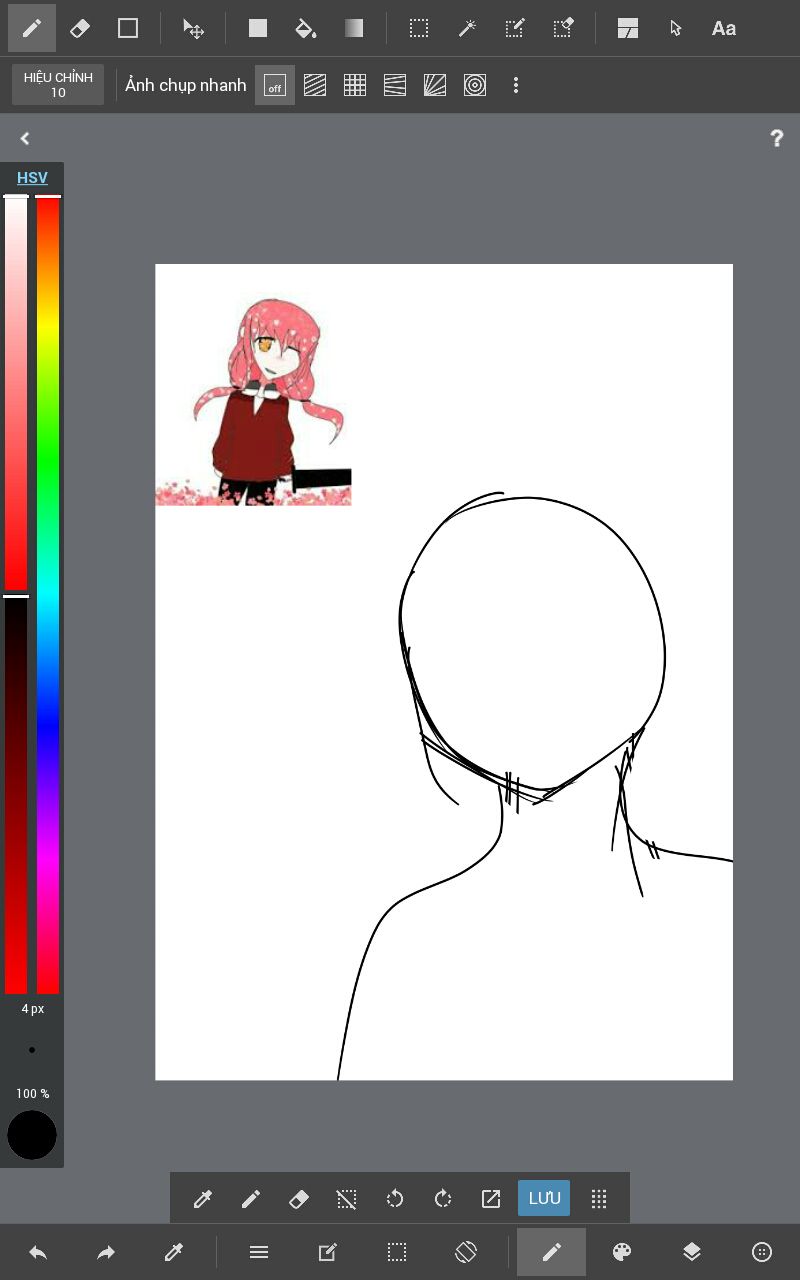Screen dimensions: 800x1280
Task: Select the filled rectangle tool
Action: [258, 28]
